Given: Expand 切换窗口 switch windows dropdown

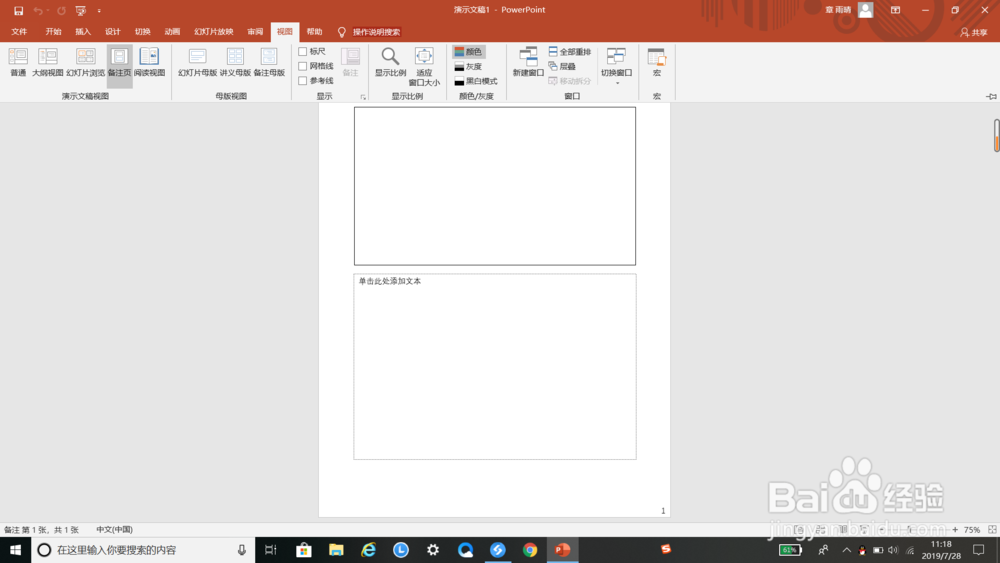Looking at the screenshot, I should 616,66.
